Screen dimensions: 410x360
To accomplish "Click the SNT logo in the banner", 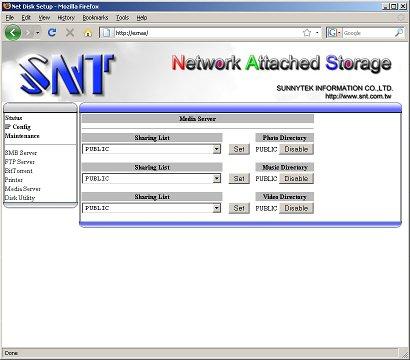I will 66,74.
